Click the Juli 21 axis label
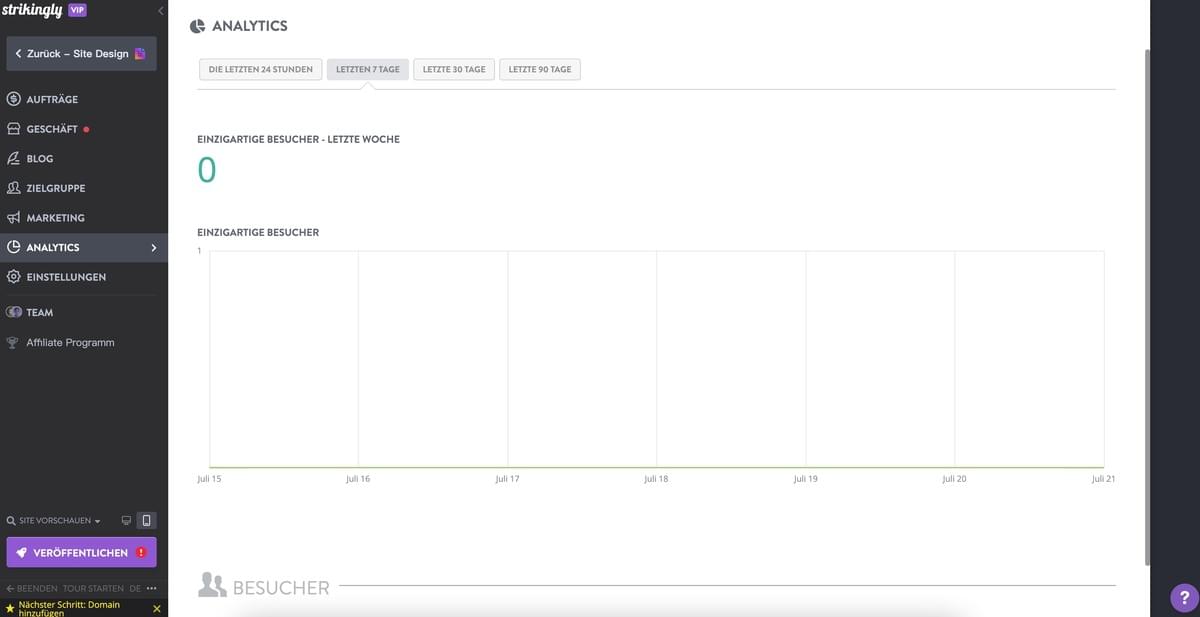The image size is (1200, 617). (x=1103, y=479)
